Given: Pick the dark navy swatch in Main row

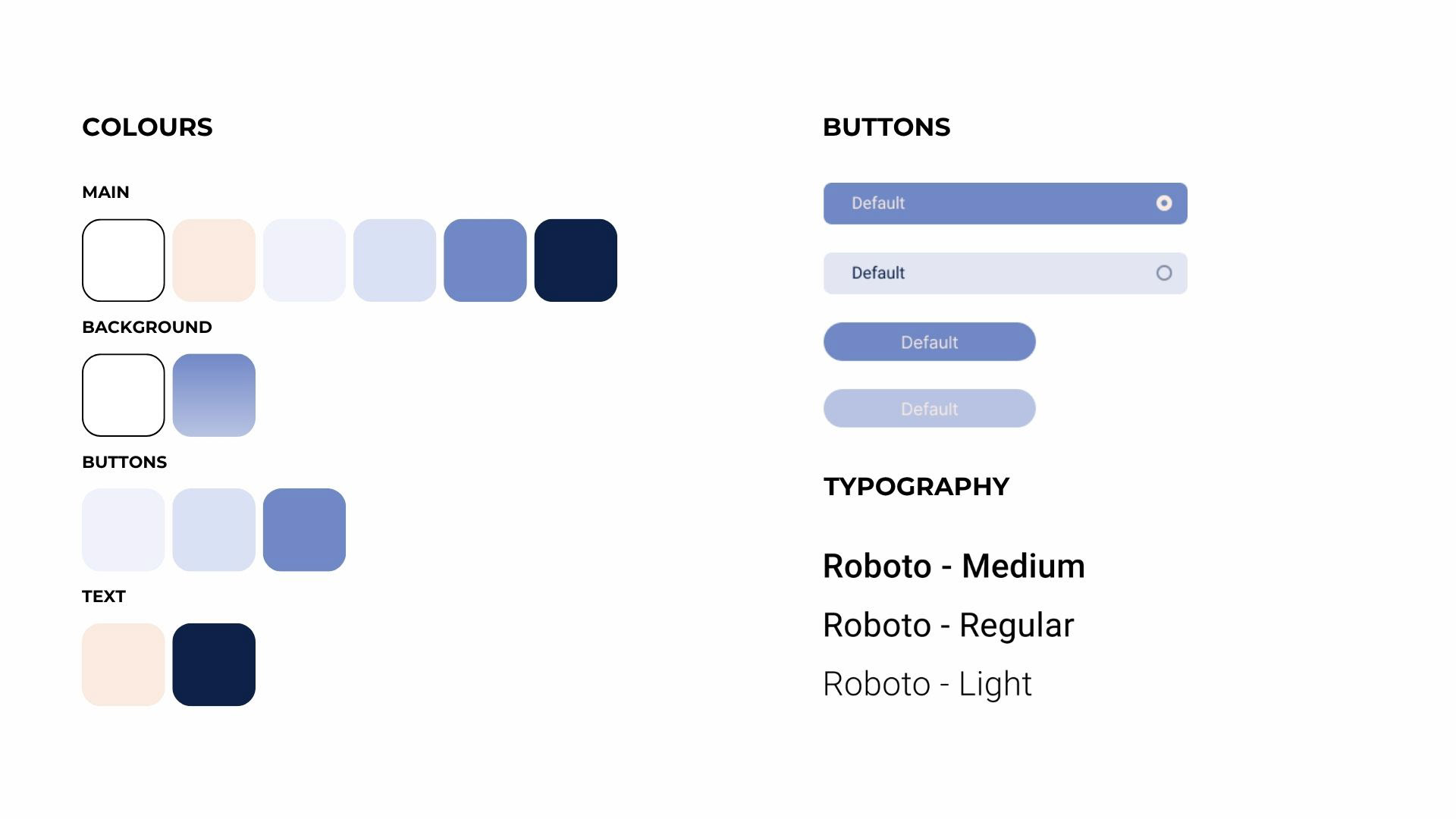Looking at the screenshot, I should point(576,260).
